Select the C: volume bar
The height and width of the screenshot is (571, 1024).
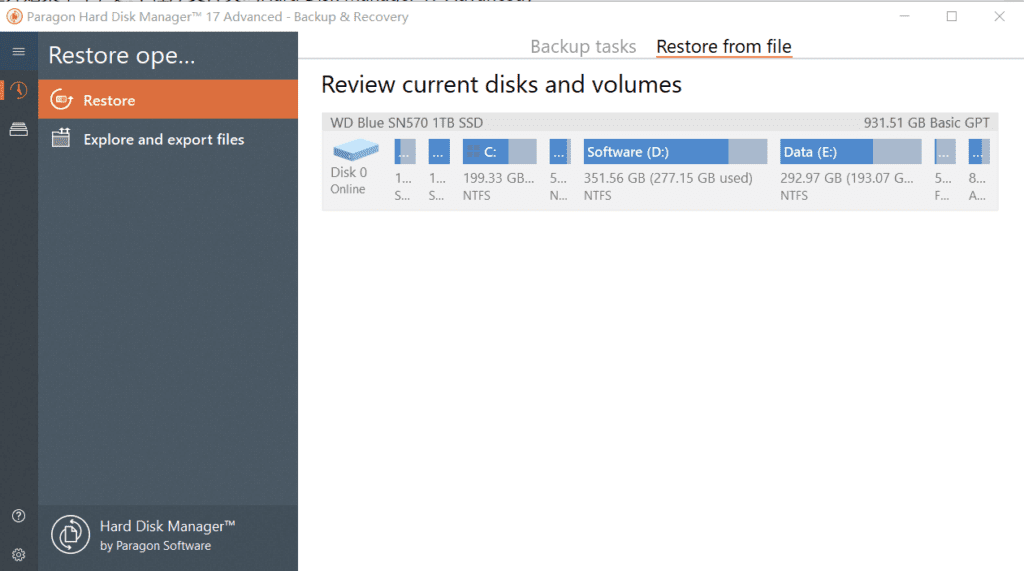(x=500, y=152)
